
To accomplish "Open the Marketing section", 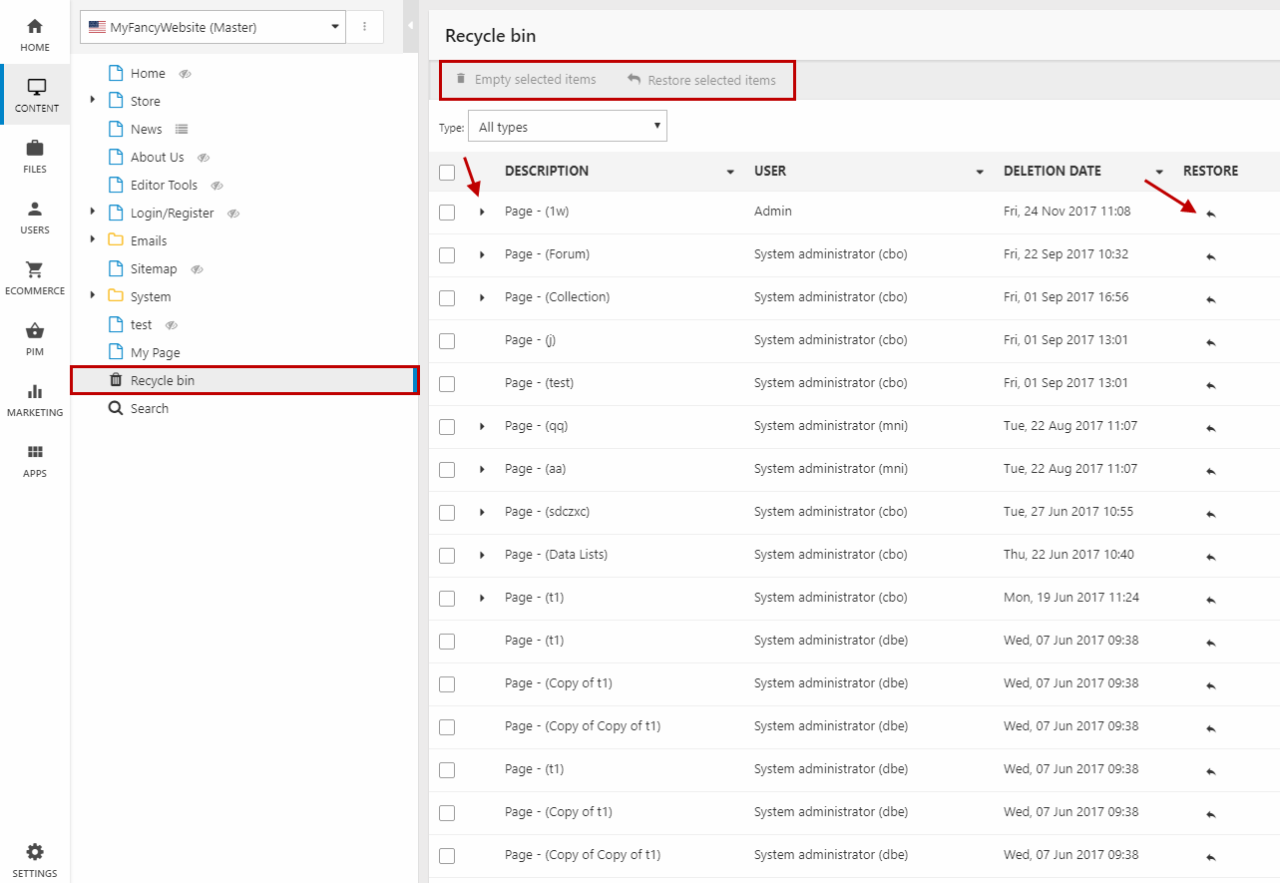I will coord(35,400).
